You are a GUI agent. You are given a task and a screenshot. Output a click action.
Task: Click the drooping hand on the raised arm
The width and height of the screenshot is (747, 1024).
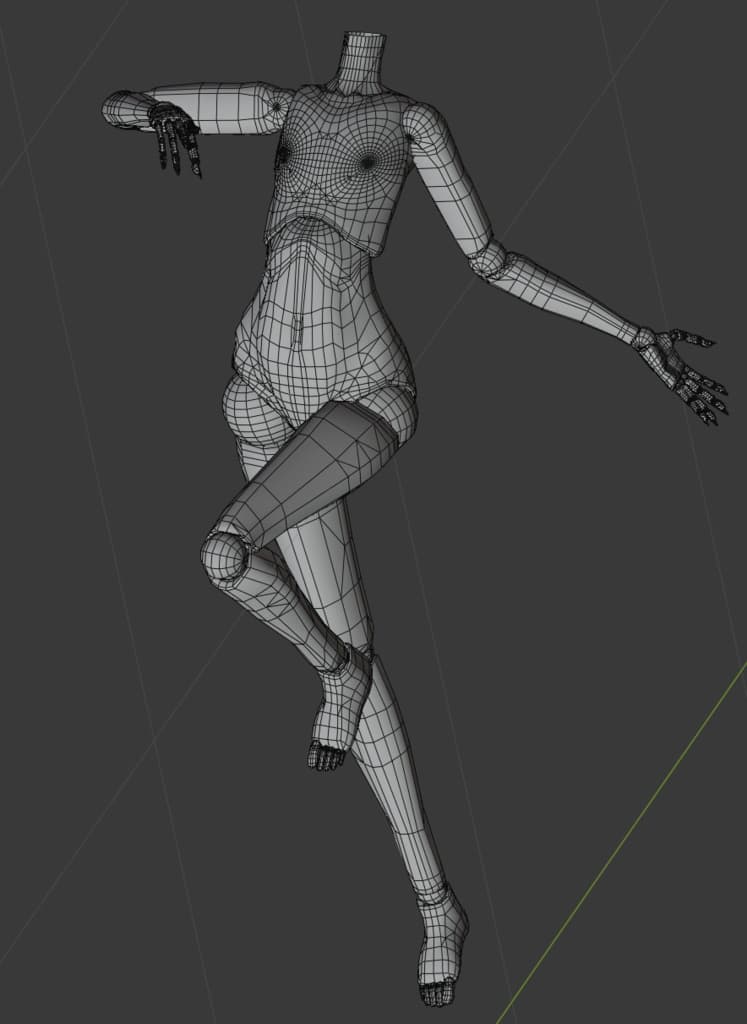(175, 139)
